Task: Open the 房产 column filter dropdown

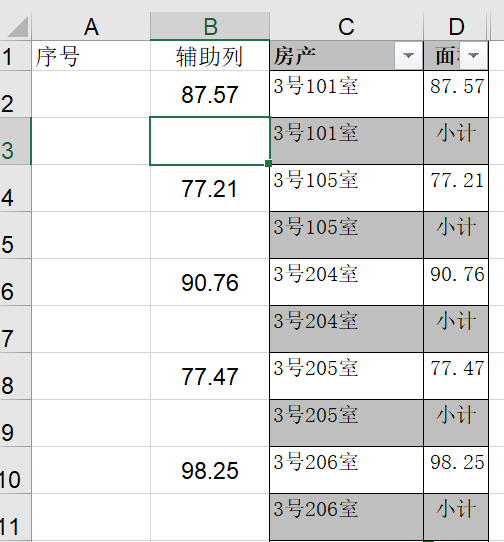Action: tap(408, 55)
